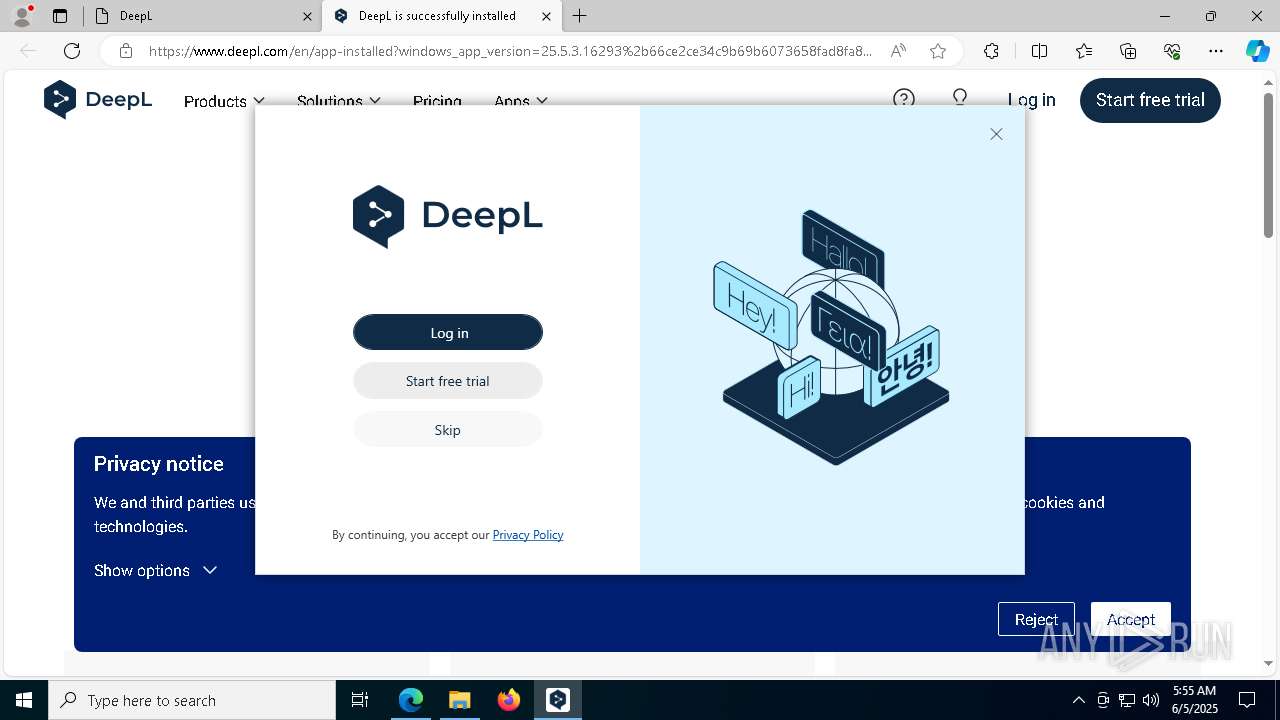The image size is (1280, 720).
Task: View site information lock icon
Action: click(125, 51)
